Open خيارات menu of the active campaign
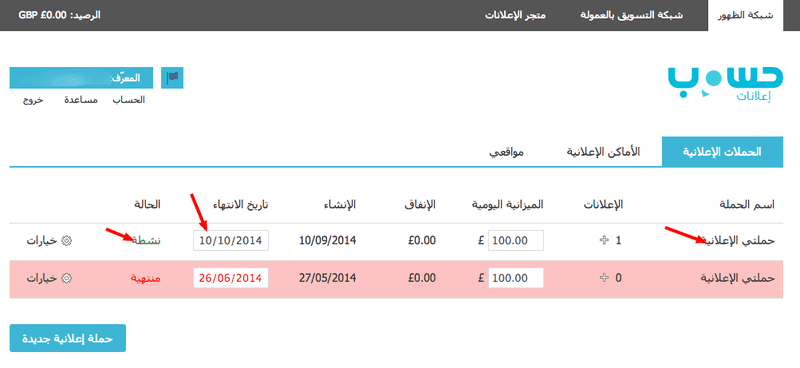The height and width of the screenshot is (368, 800). [x=49, y=240]
